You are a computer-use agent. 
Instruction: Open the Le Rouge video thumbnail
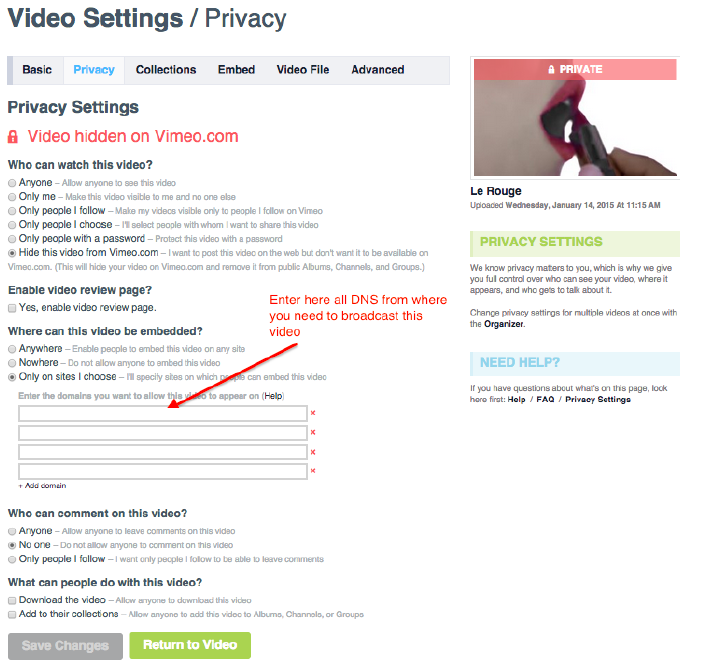click(575, 117)
